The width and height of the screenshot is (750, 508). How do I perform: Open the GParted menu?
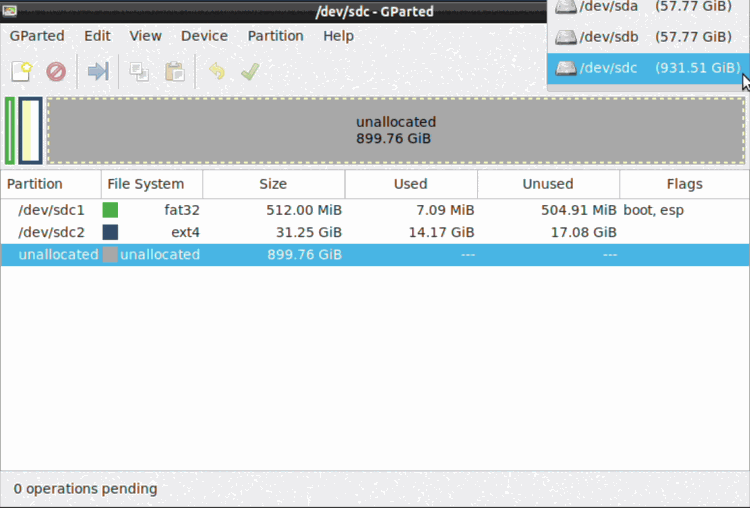[37, 36]
